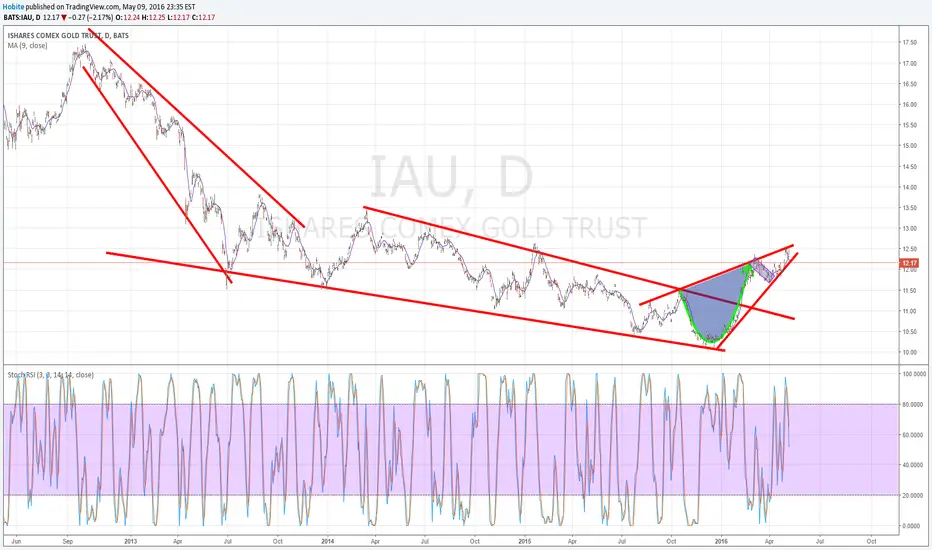Click the 17.50 price axis label
The width and height of the screenshot is (932, 550).
pyautogui.click(x=909, y=42)
